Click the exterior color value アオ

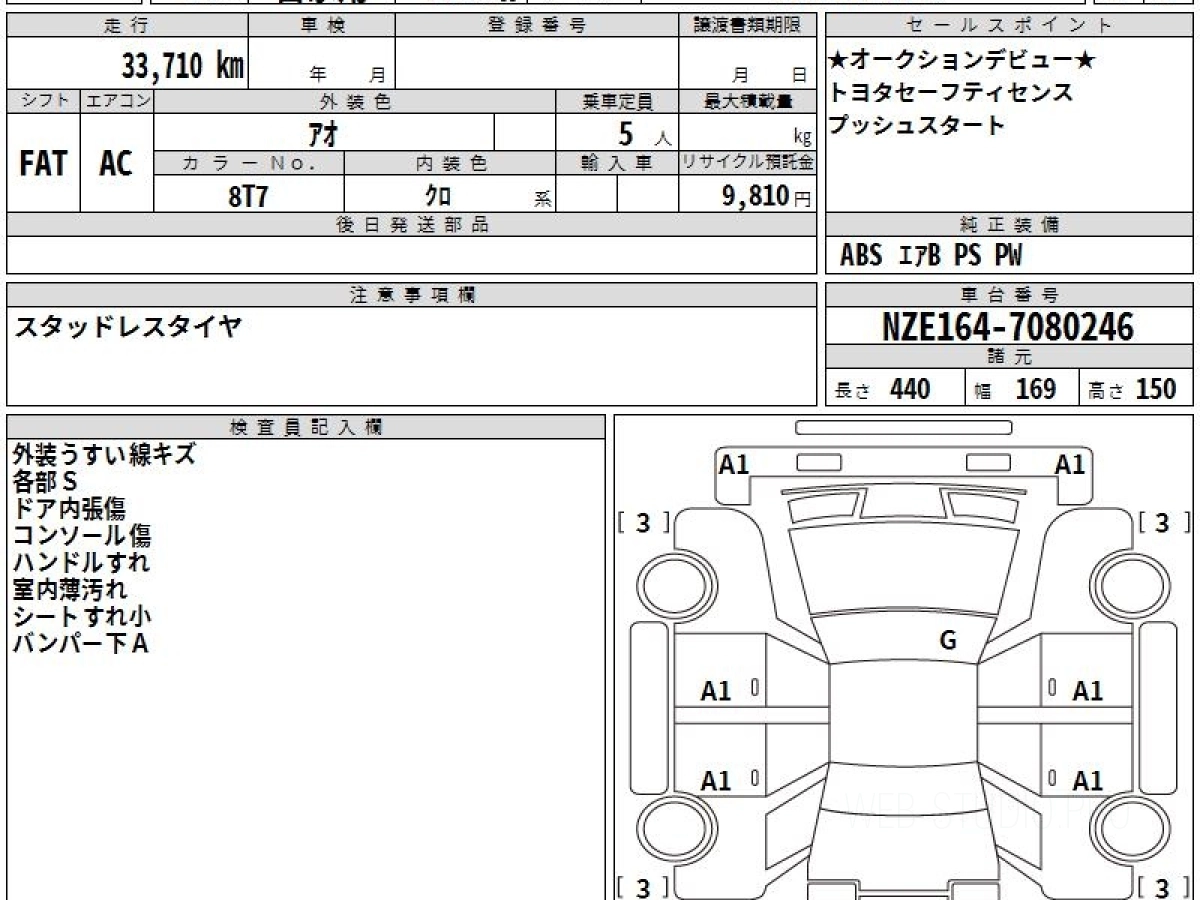coord(324,133)
